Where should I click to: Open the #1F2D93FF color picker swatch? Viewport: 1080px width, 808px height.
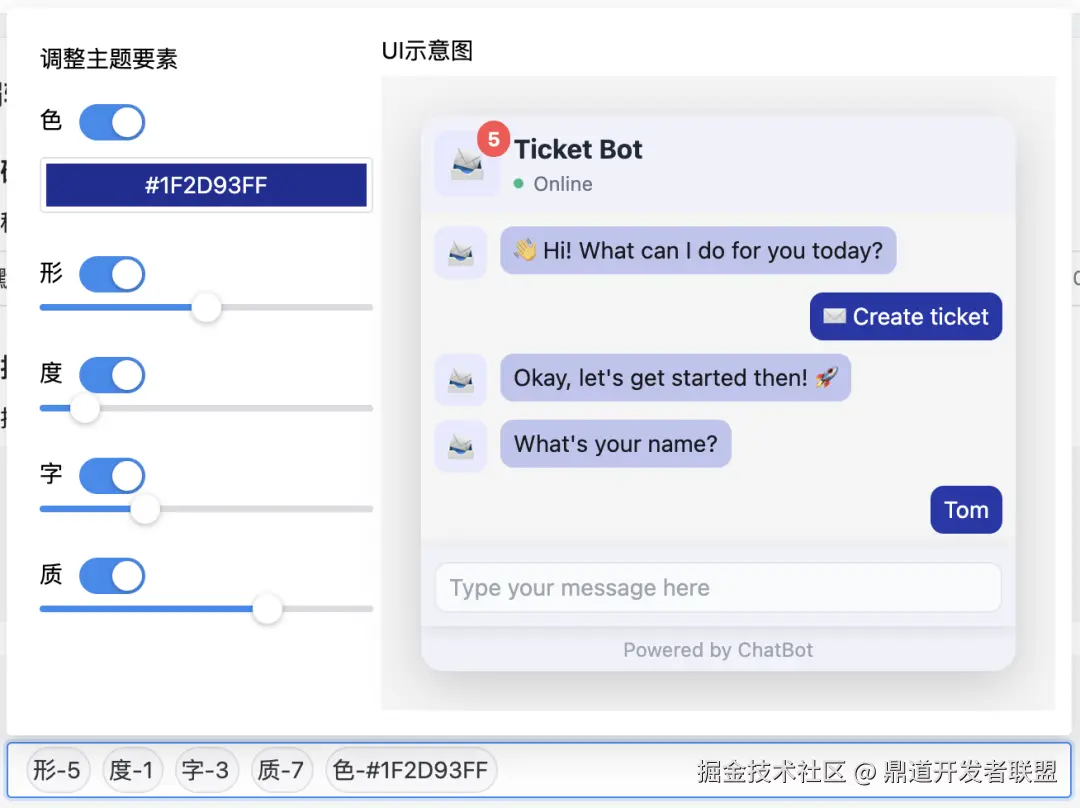206,185
